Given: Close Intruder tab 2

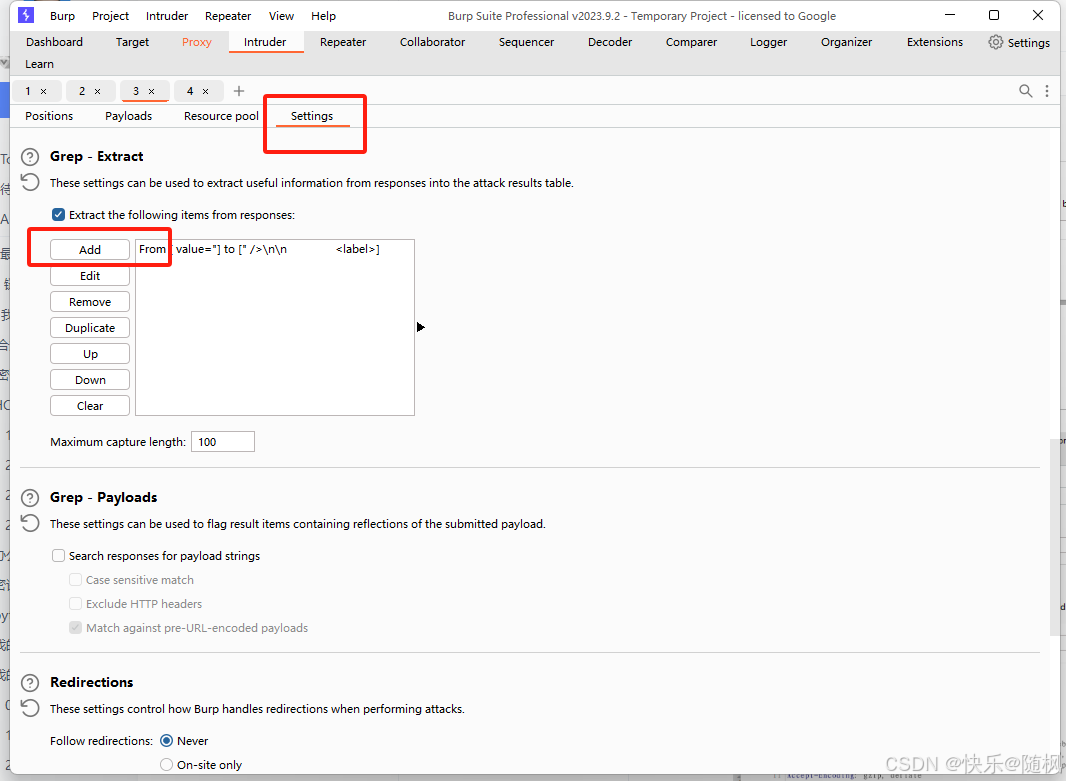Looking at the screenshot, I should point(97,91).
